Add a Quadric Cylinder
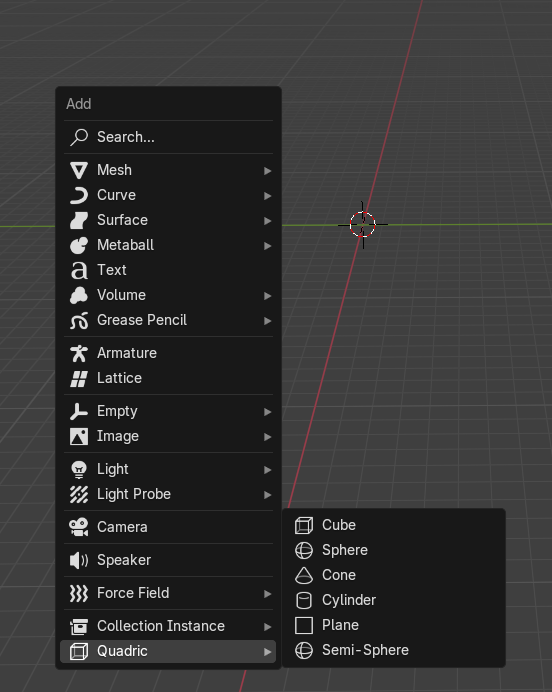 pos(394,600)
